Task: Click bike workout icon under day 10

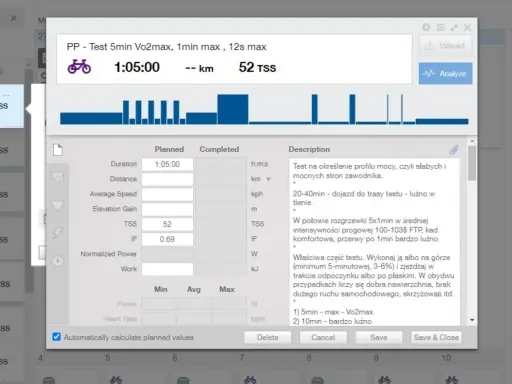Action: pos(451,380)
